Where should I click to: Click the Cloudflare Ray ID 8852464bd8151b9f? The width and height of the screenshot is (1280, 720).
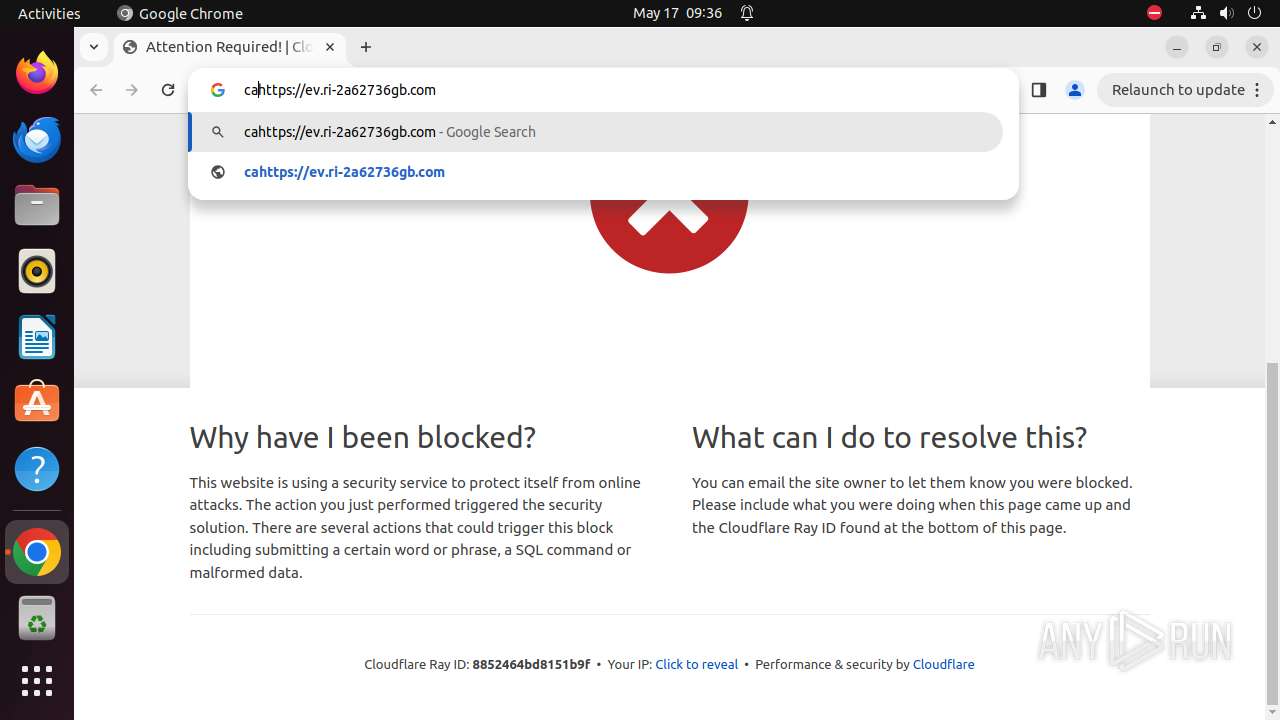[x=531, y=664]
